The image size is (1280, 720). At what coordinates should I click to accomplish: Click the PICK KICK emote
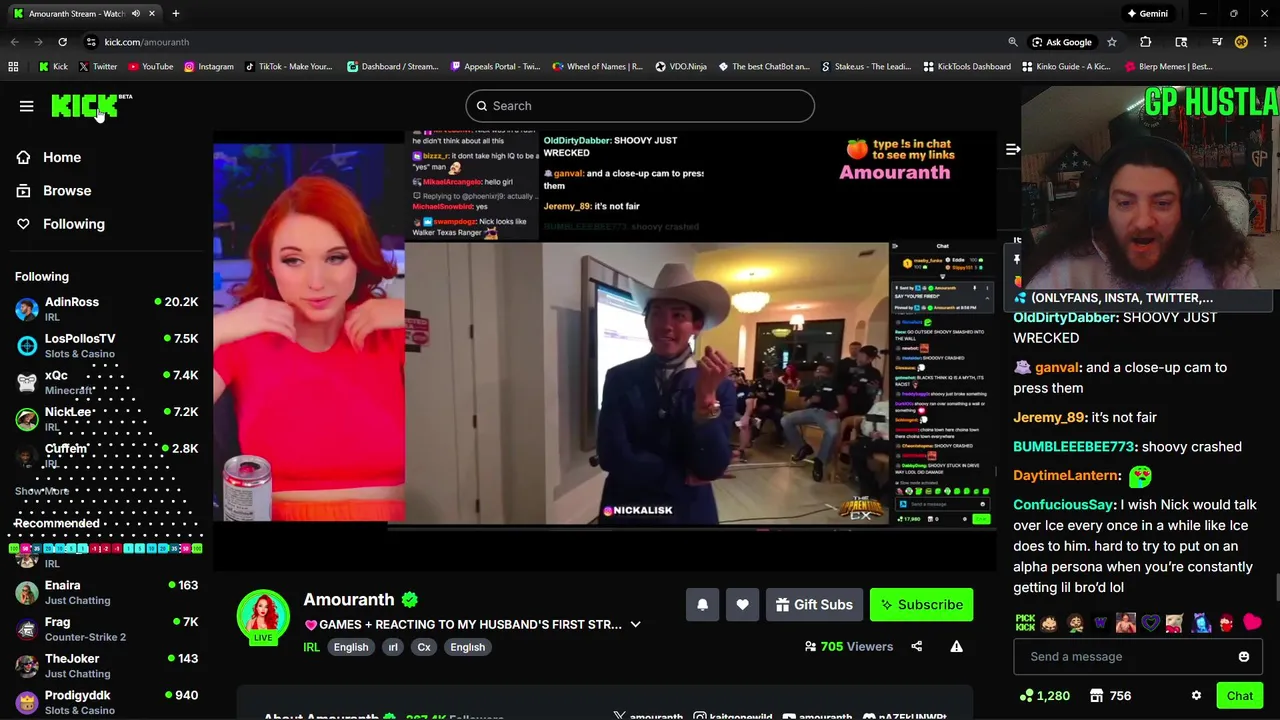(x=1025, y=623)
